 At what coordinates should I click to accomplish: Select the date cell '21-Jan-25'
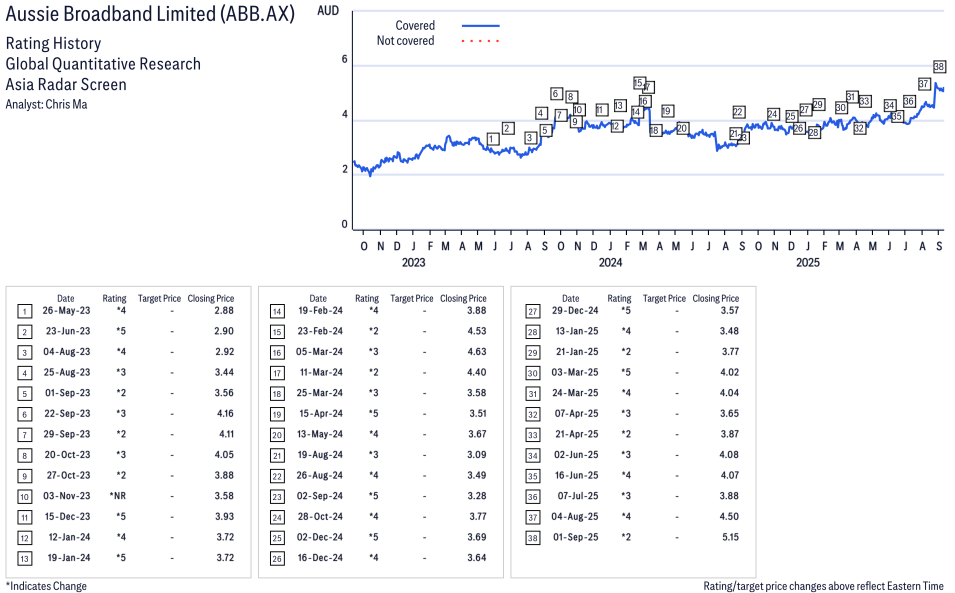coord(577,352)
